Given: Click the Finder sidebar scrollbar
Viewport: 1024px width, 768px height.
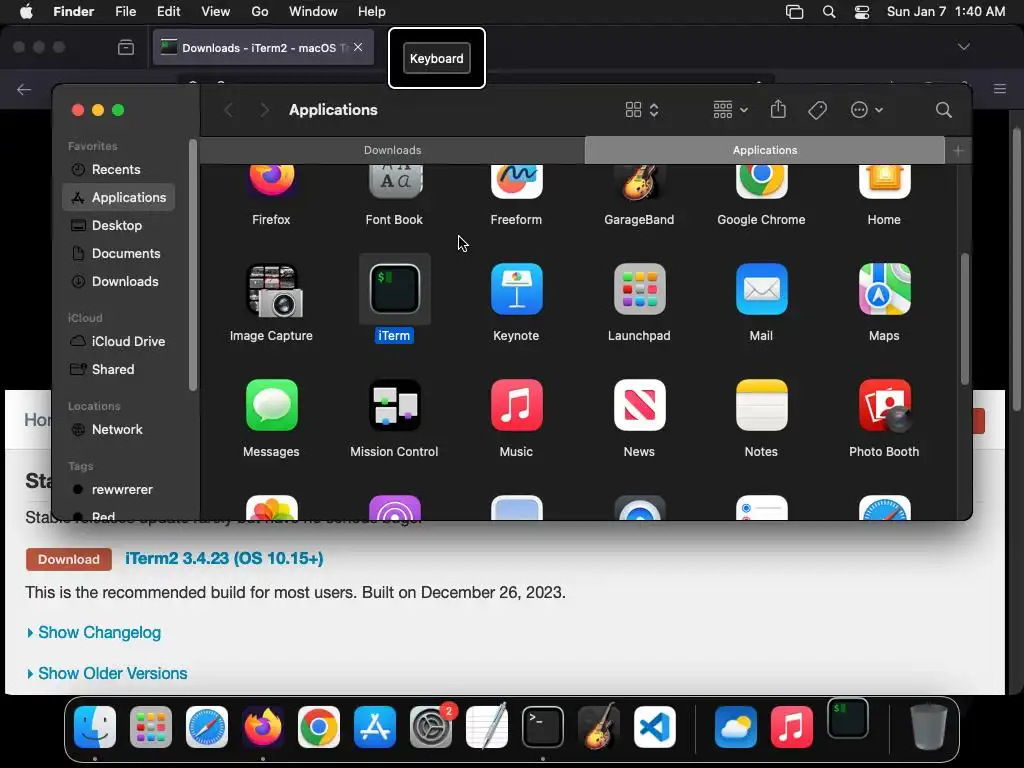Looking at the screenshot, I should [x=192, y=265].
